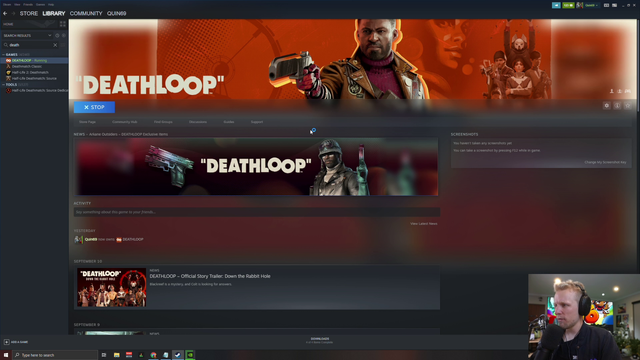640x360 pixels.
Task: Click the recent filter clock icon
Action: (x=57, y=36)
